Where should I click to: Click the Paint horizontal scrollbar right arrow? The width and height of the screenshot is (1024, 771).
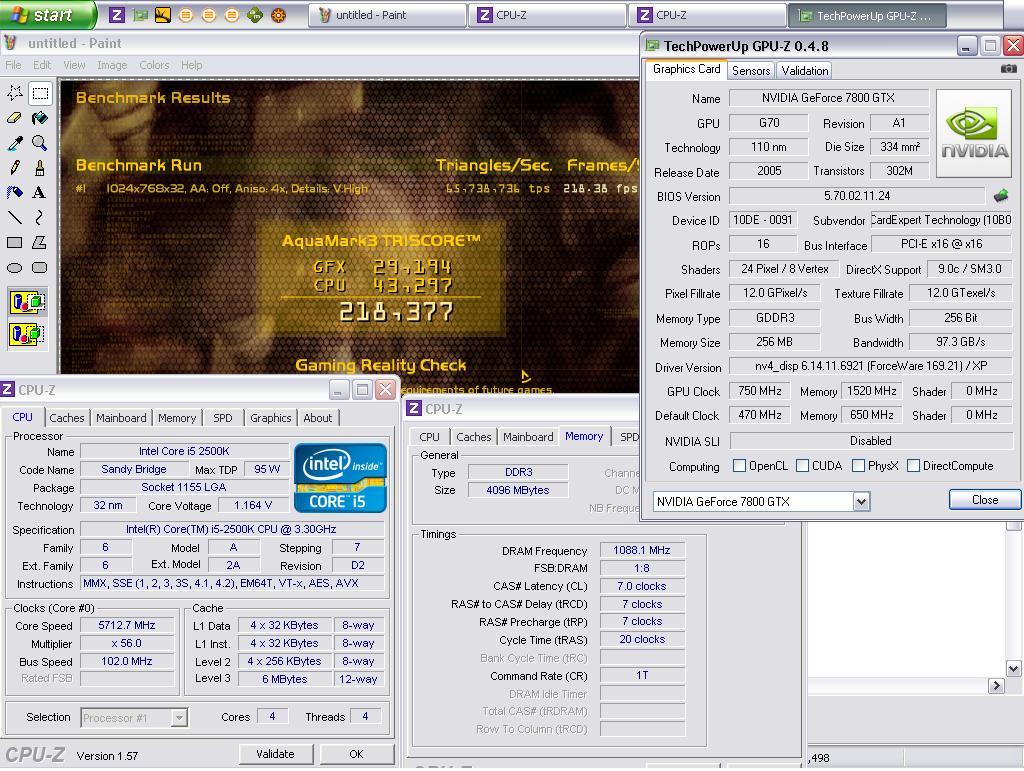click(996, 685)
